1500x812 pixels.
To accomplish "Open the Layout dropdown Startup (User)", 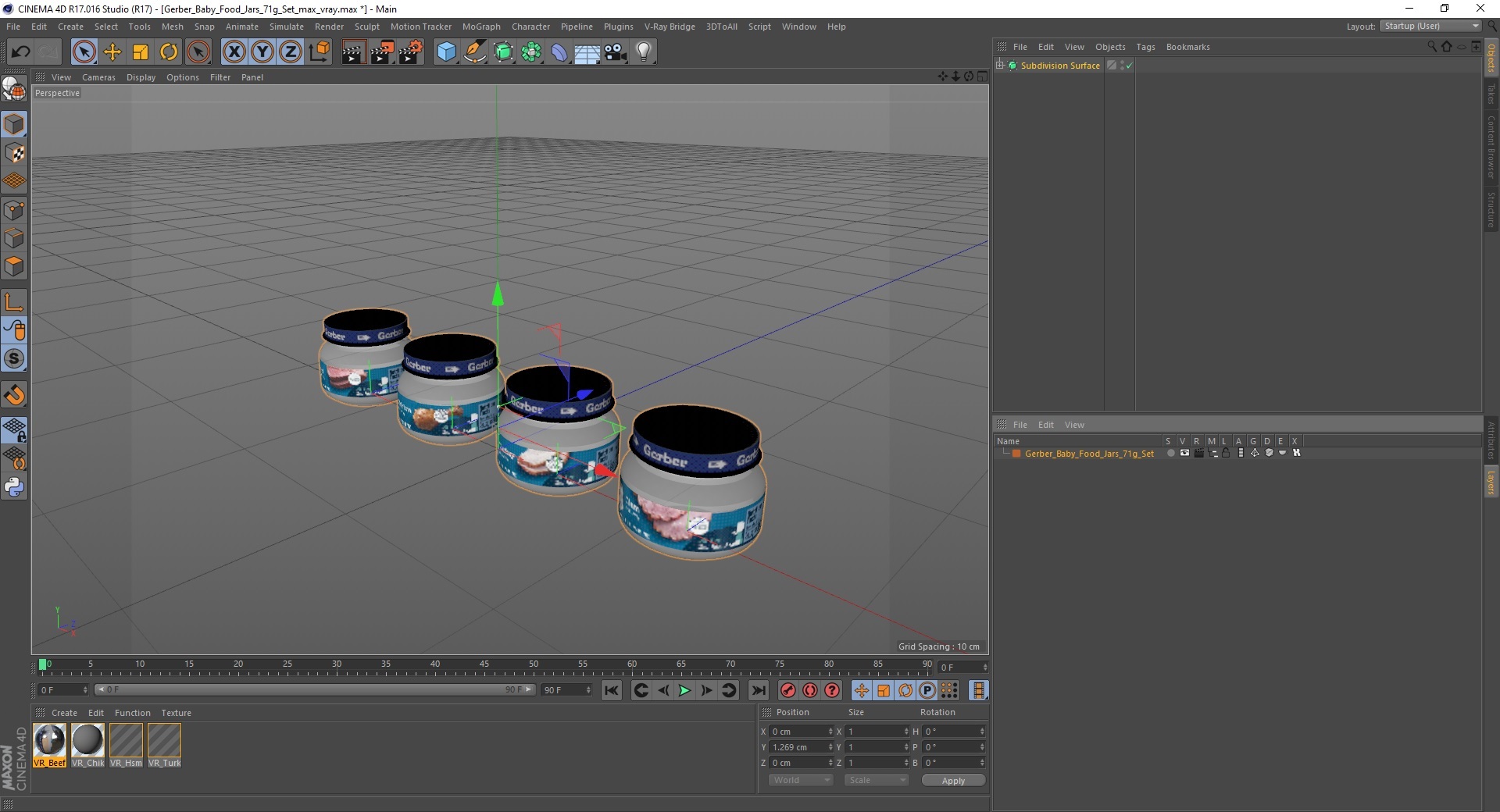I will pyautogui.click(x=1430, y=26).
